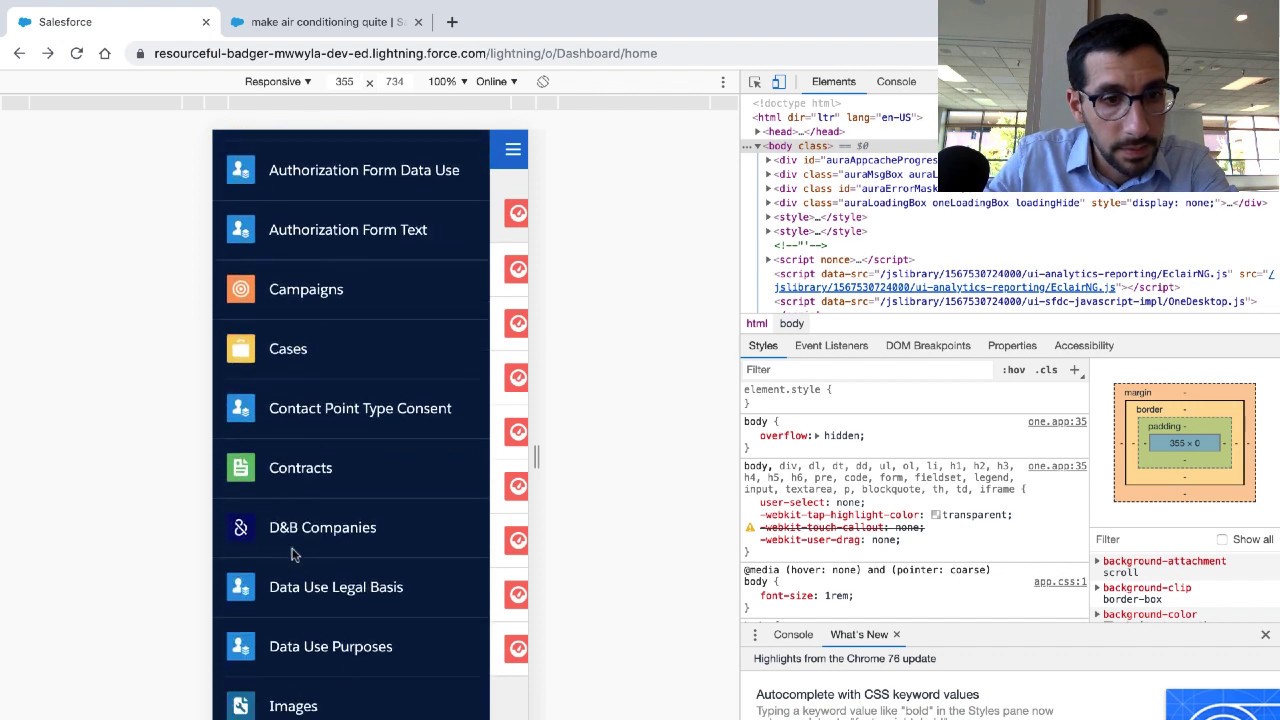The height and width of the screenshot is (720, 1280).
Task: Click the transparent color swatch
Action: tap(936, 515)
